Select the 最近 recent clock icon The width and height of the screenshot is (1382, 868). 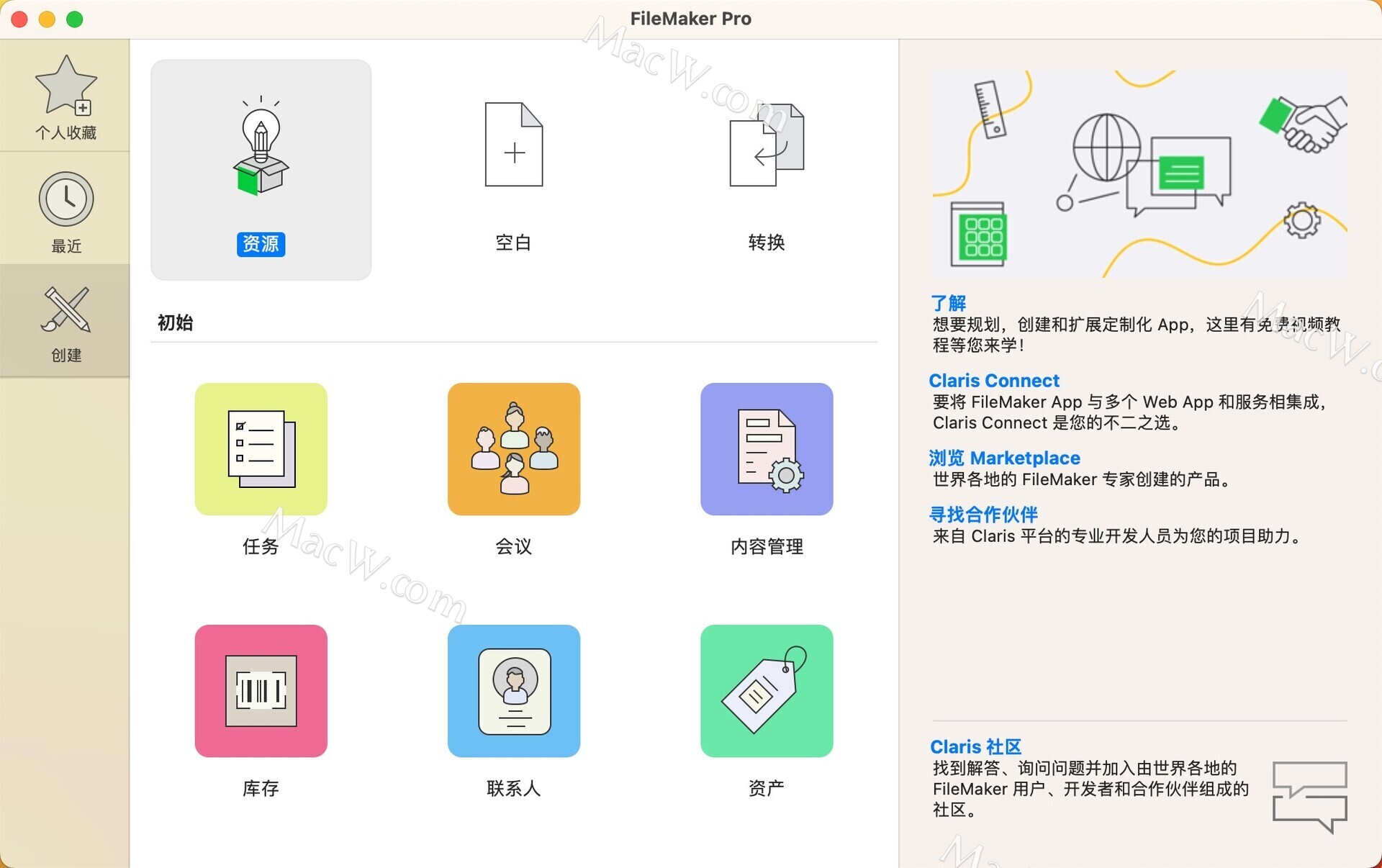66,199
